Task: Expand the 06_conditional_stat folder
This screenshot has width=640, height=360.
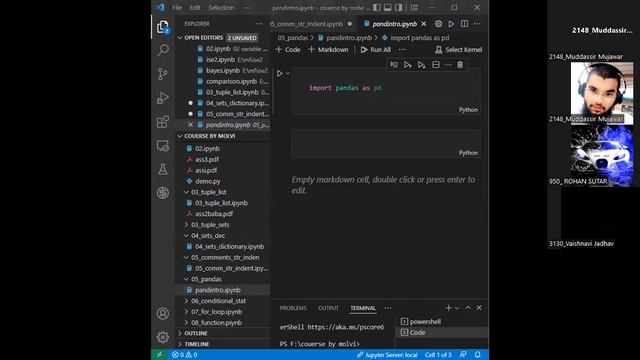Action: click(187, 301)
